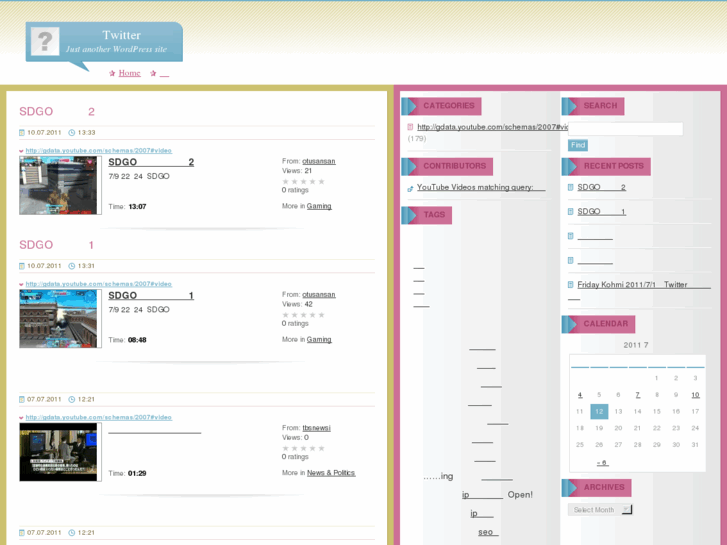The image size is (727, 545).
Task: Click the category page icon under Categories
Action: point(410,127)
